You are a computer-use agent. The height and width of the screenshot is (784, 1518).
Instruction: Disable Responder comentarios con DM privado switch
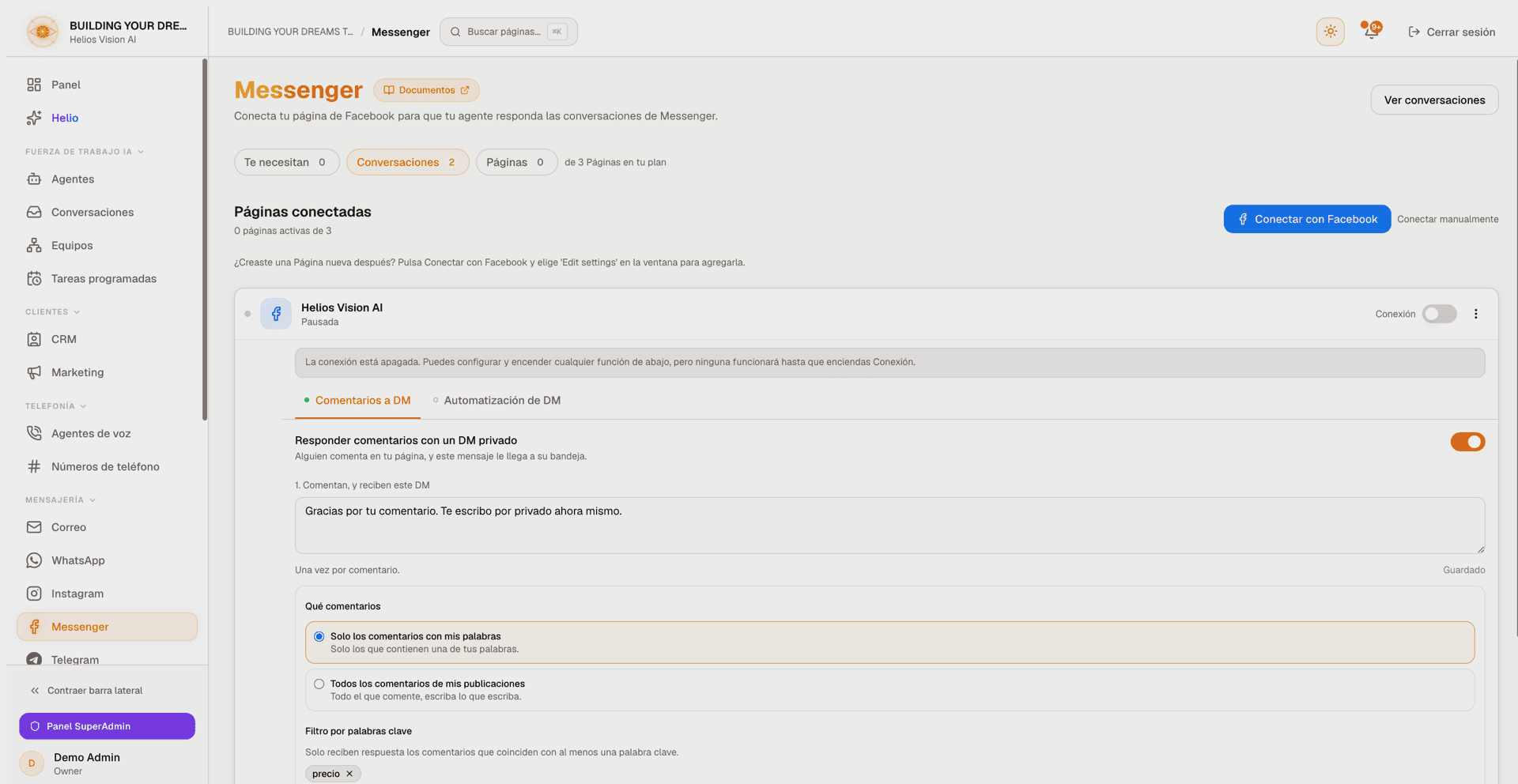pyautogui.click(x=1467, y=442)
